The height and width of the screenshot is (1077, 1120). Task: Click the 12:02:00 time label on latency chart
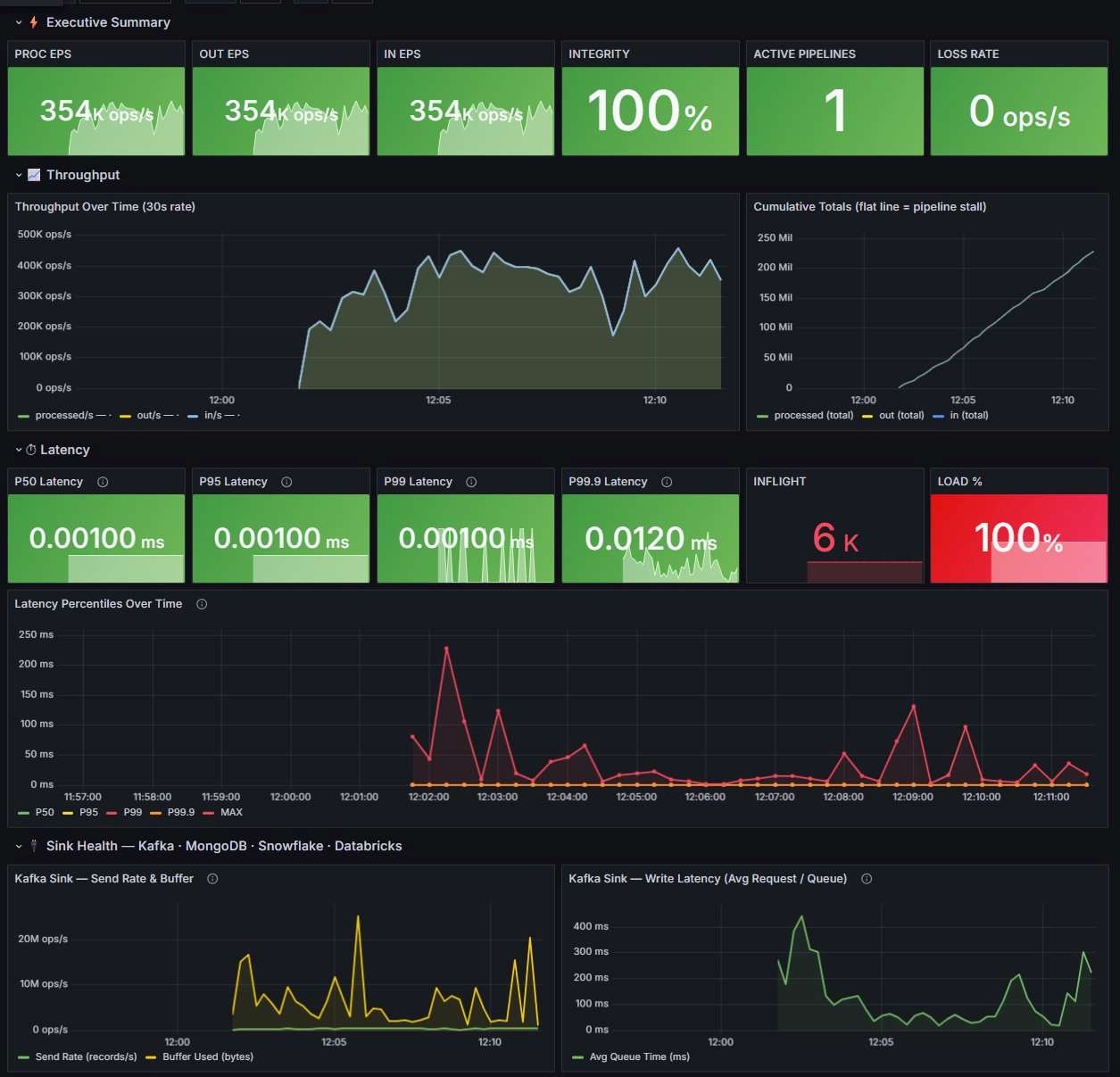point(428,797)
